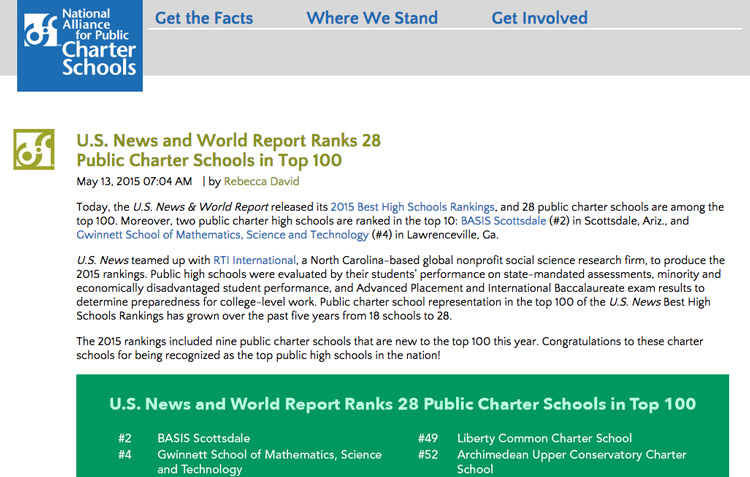Screen dimensions: 750x477
Task: Select #4 Gwinnett School entry in green list
Action: click(x=250, y=461)
